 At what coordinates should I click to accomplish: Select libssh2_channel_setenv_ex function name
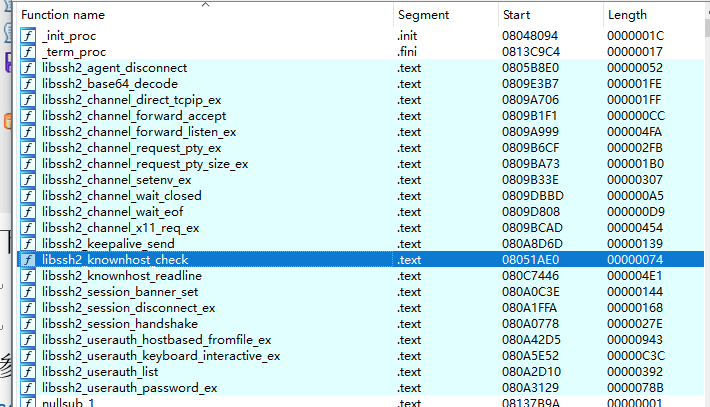[x=116, y=180]
